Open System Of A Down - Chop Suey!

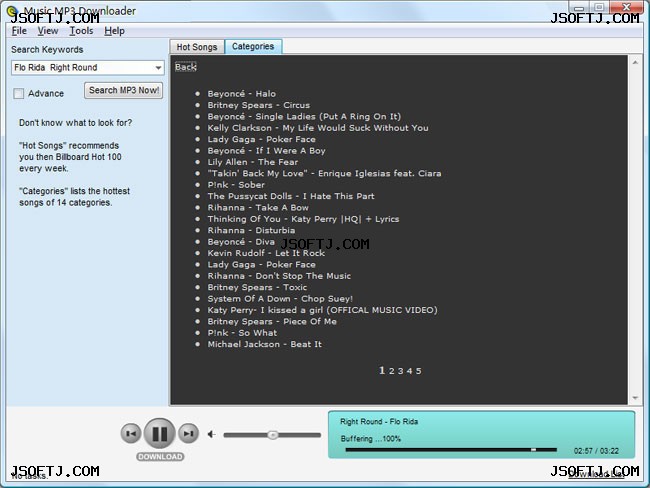[x=280, y=299]
